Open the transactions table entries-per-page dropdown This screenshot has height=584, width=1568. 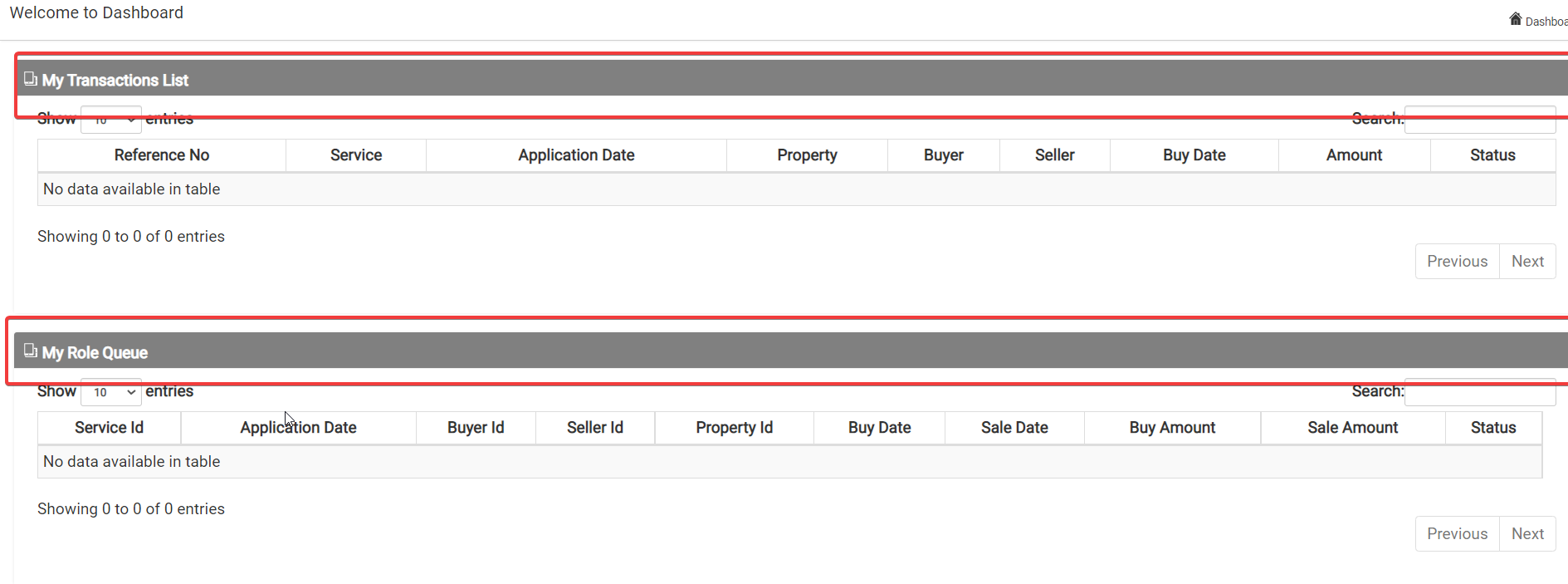pyautogui.click(x=111, y=120)
